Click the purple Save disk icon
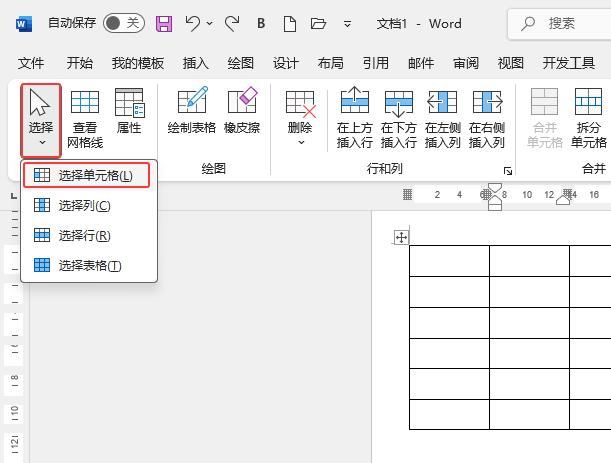 (x=164, y=24)
